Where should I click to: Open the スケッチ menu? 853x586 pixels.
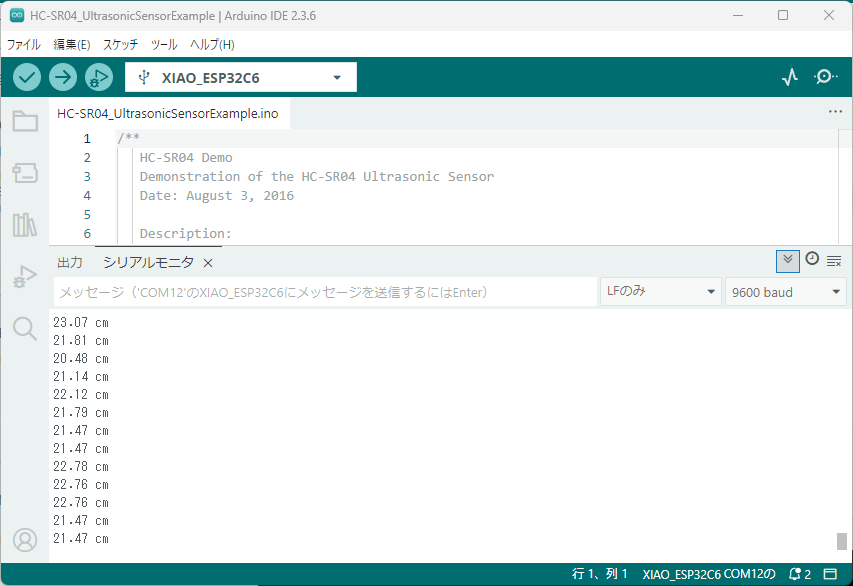[120, 45]
